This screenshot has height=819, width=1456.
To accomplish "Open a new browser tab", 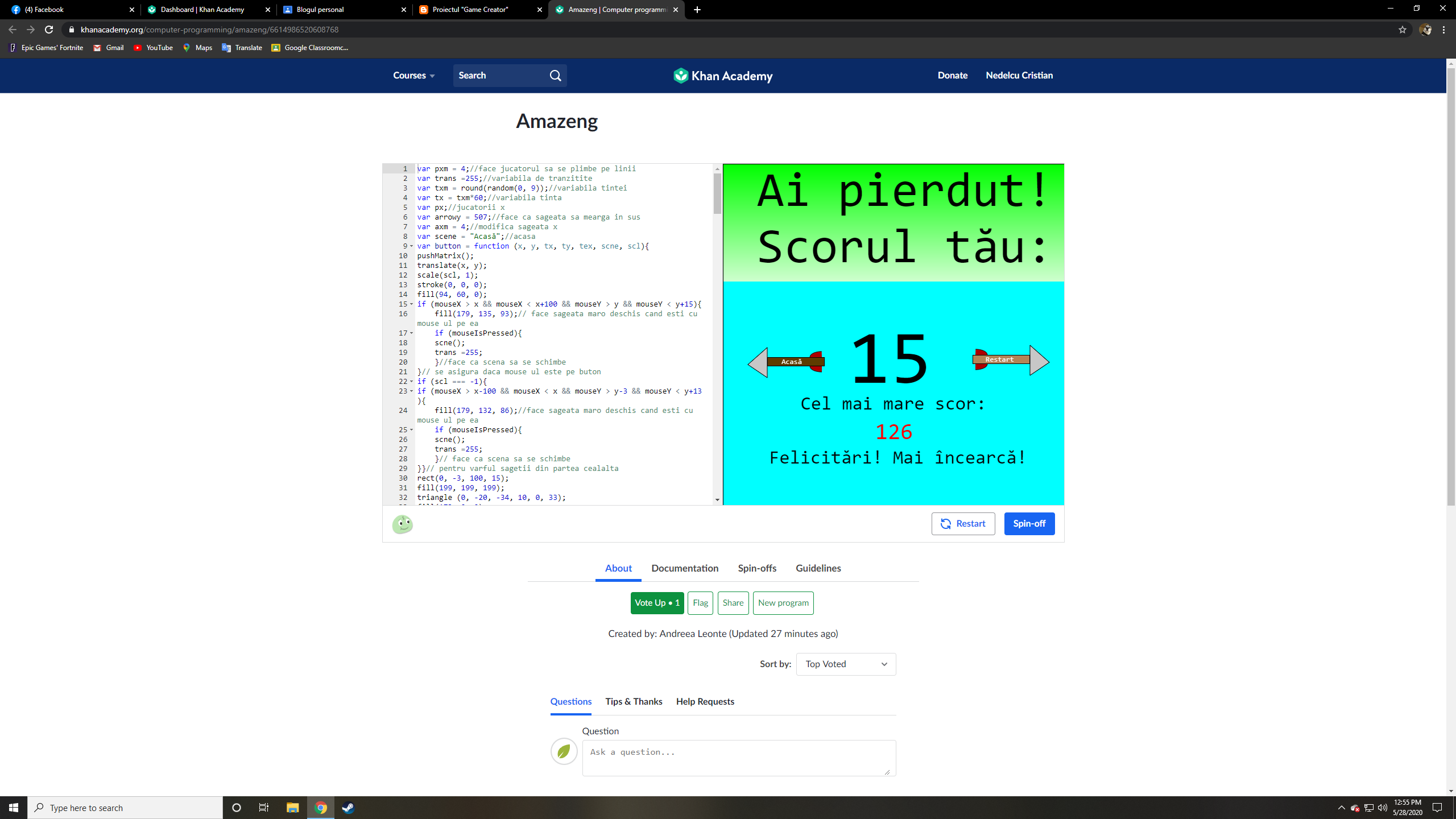I will [697, 10].
